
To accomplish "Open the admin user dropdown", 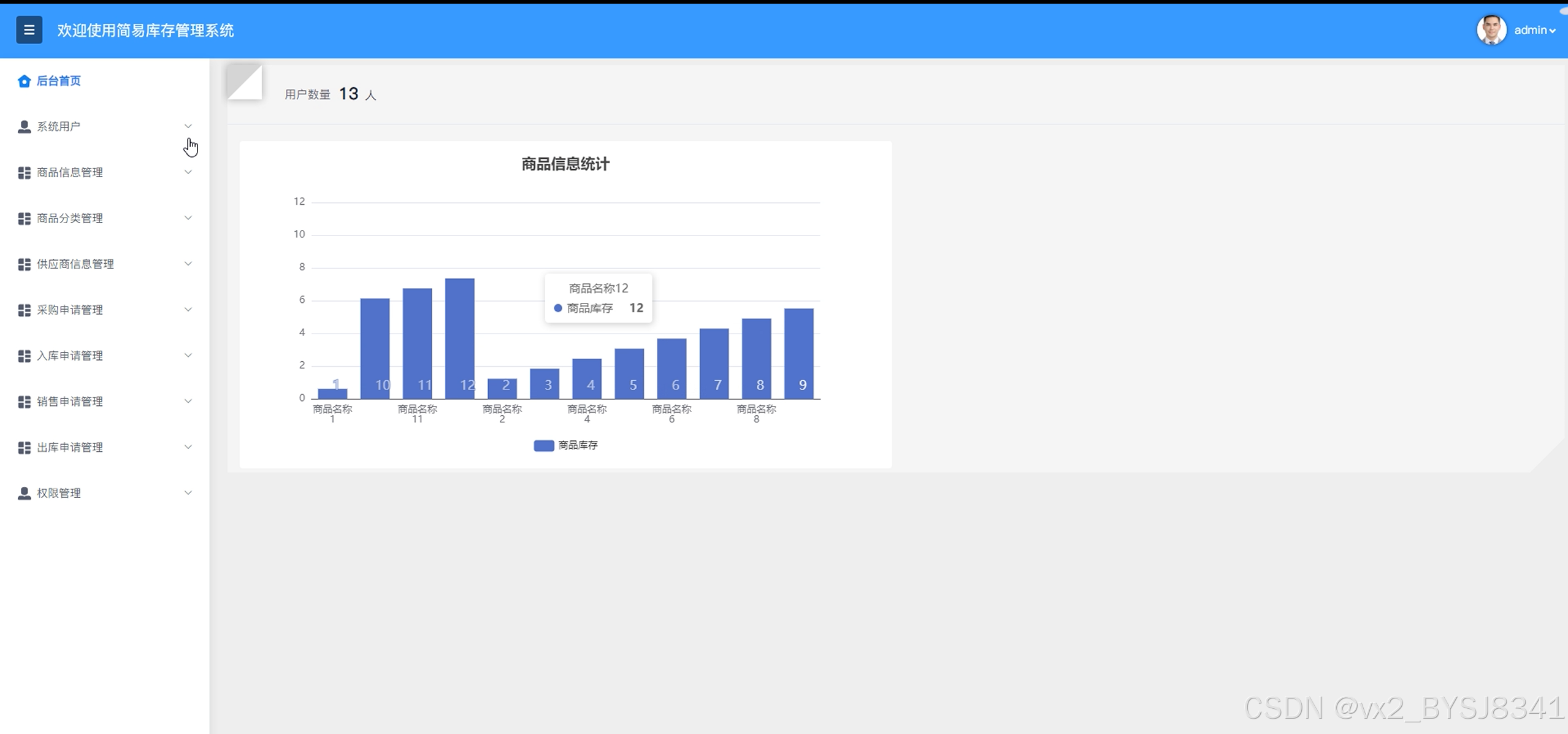I will (1534, 30).
